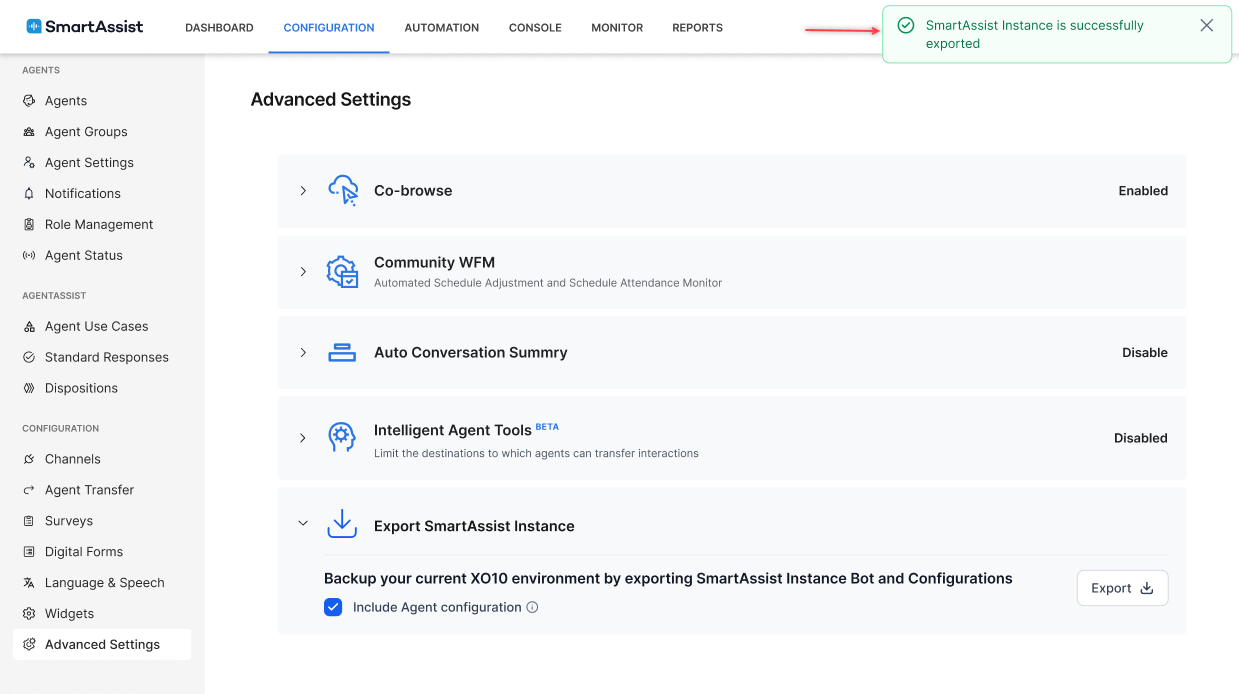Dismiss the export success notification
This screenshot has width=1239, height=694.
click(x=1207, y=26)
